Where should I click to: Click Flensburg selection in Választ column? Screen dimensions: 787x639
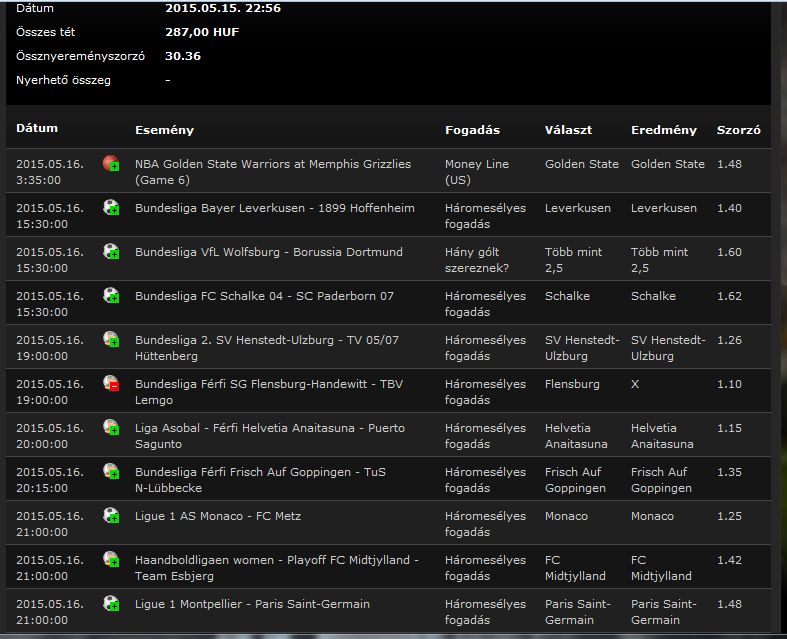coord(572,385)
